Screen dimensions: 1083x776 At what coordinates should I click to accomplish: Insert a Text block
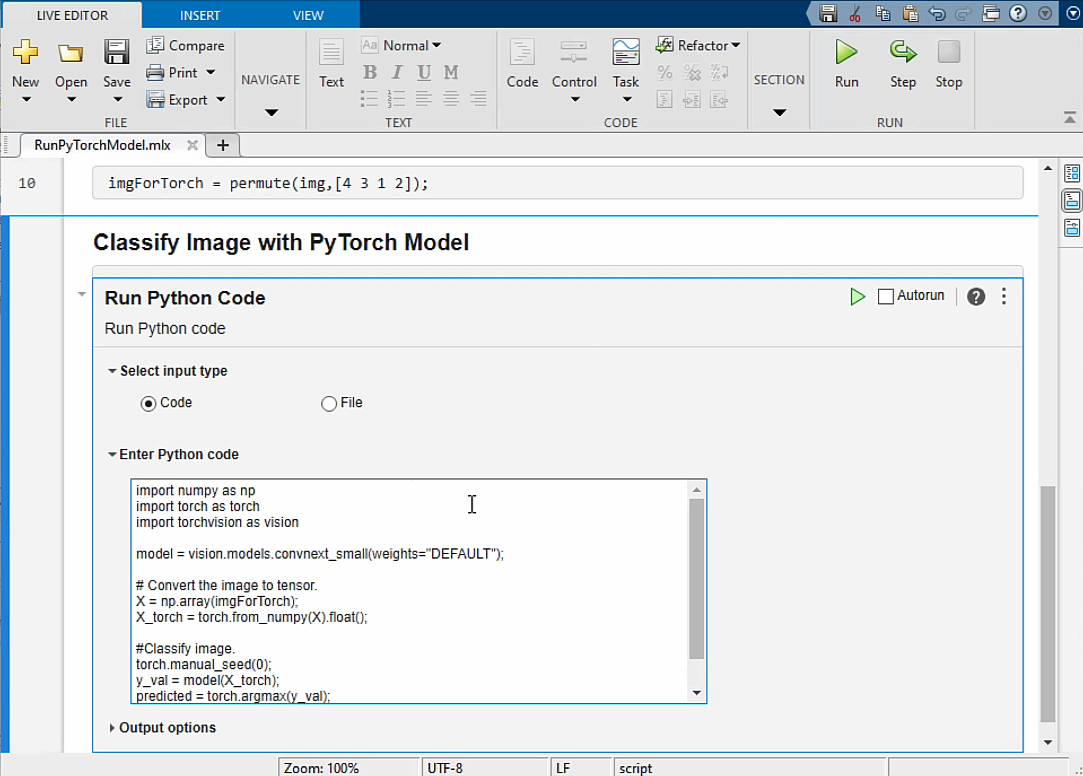pos(331,64)
